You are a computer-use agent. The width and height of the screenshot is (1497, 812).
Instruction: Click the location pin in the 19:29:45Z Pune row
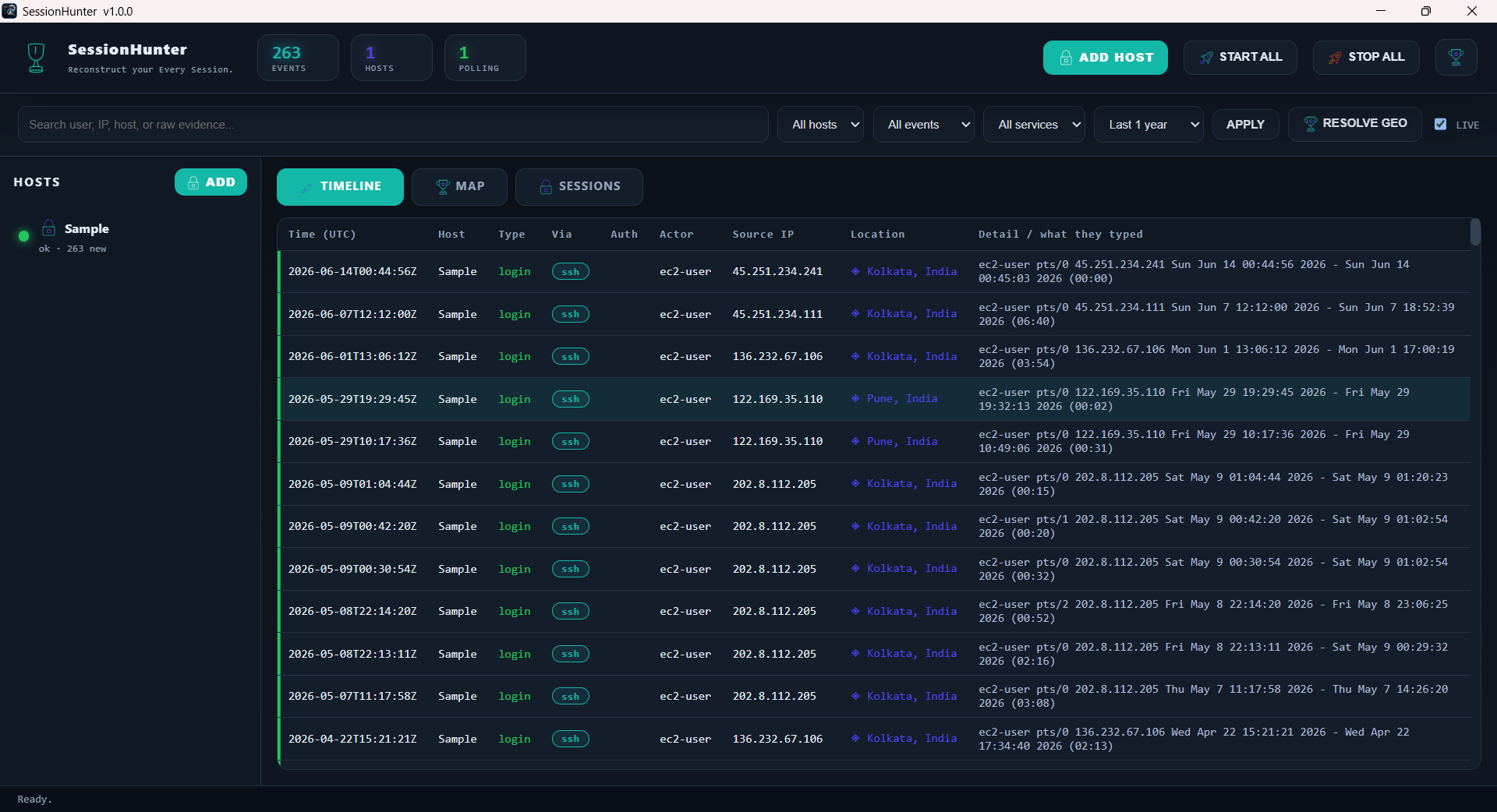pos(855,399)
